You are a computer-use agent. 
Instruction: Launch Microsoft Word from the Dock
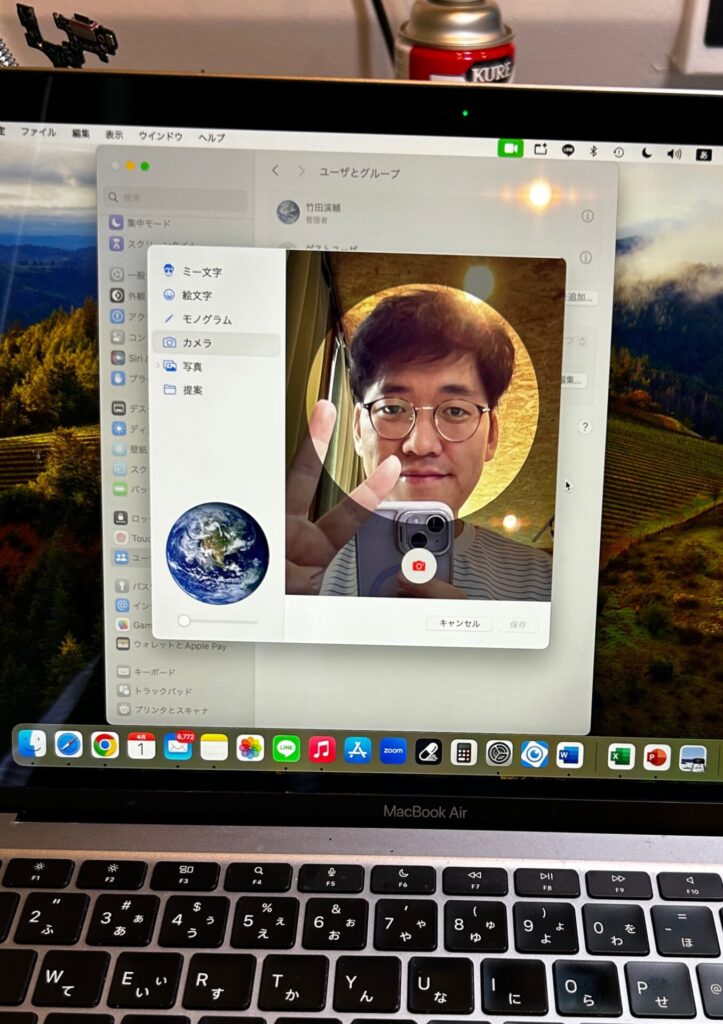(x=570, y=756)
